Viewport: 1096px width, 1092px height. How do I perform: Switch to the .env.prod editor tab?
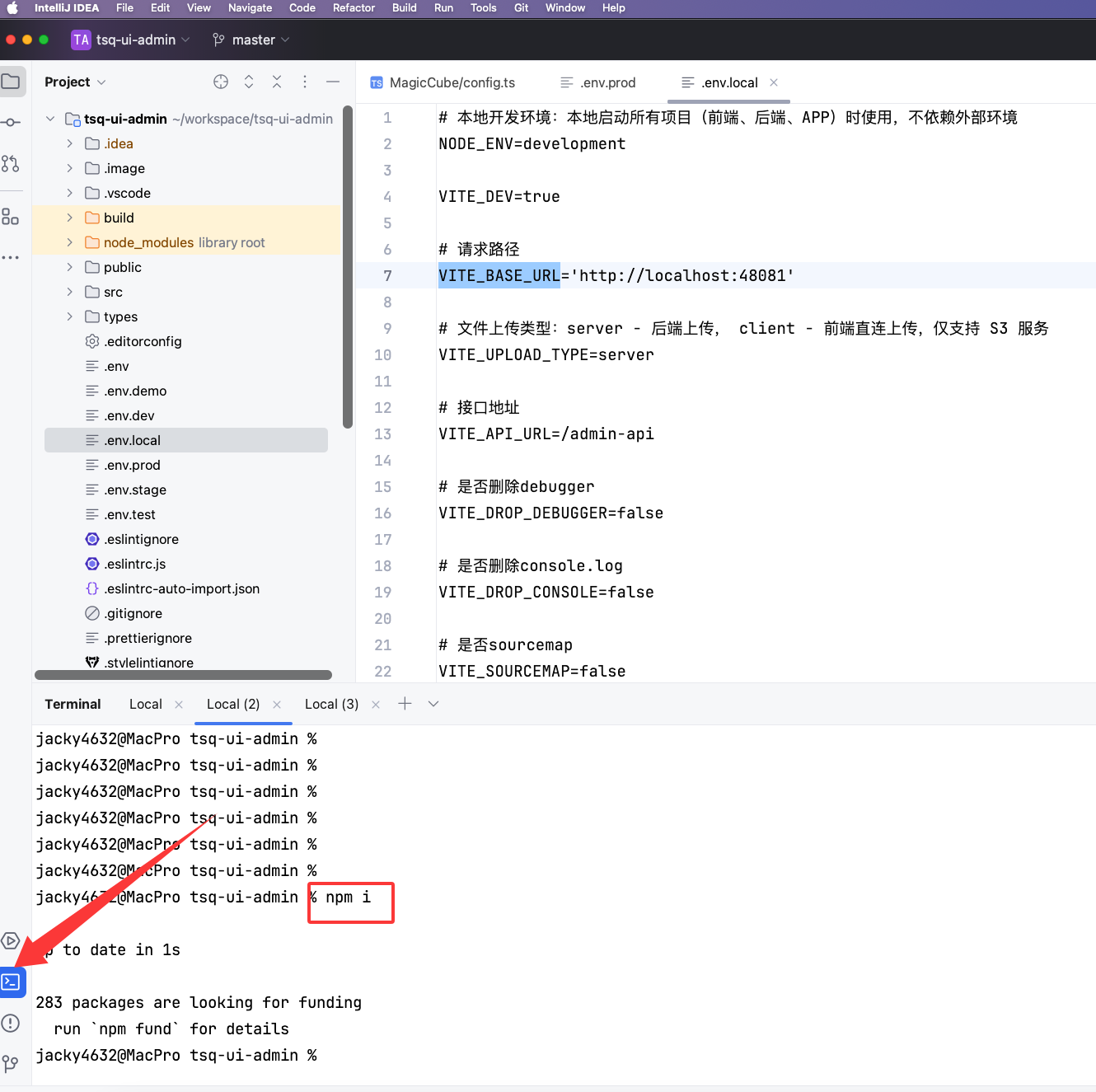pyautogui.click(x=598, y=82)
